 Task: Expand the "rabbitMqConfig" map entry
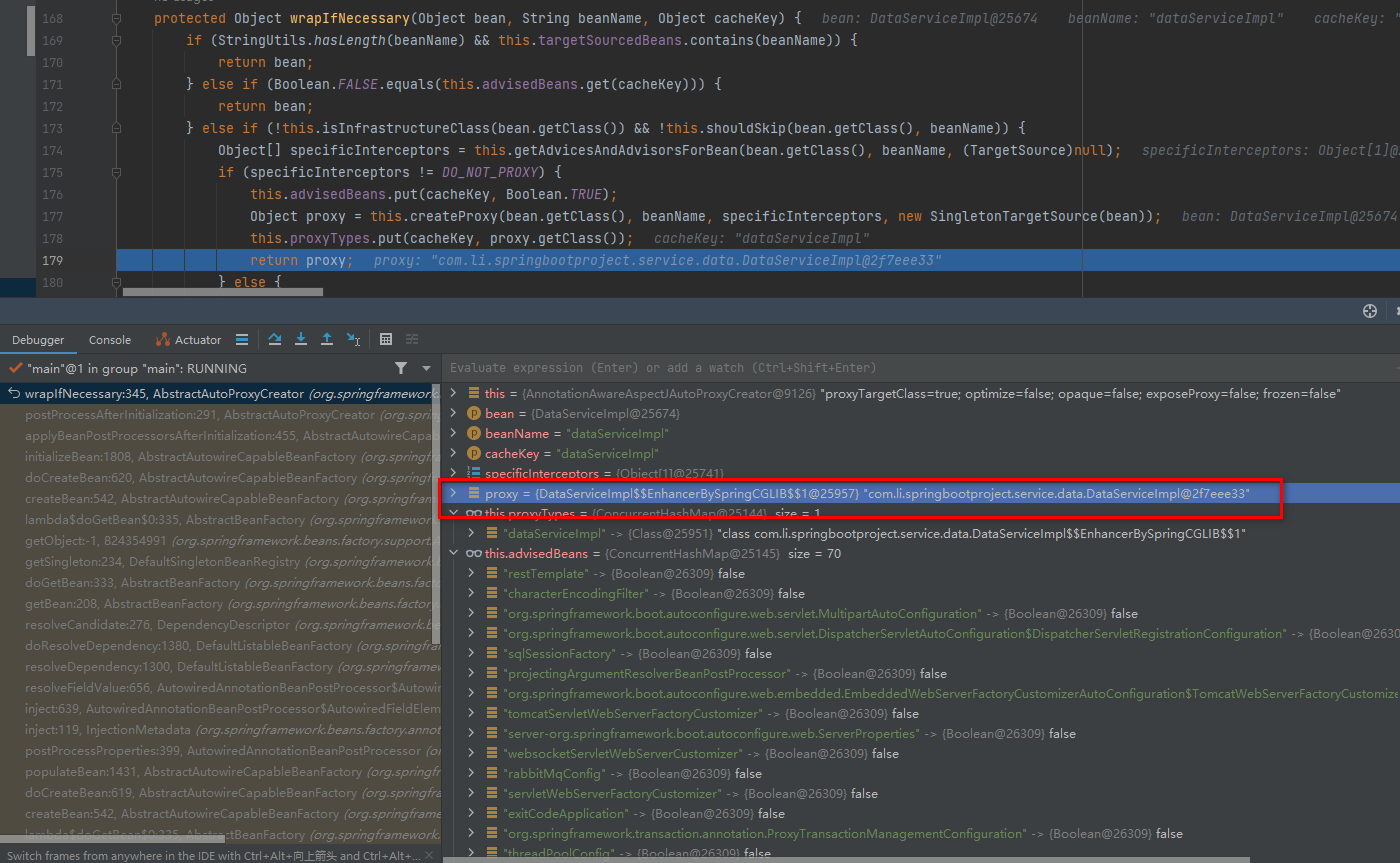[473, 774]
